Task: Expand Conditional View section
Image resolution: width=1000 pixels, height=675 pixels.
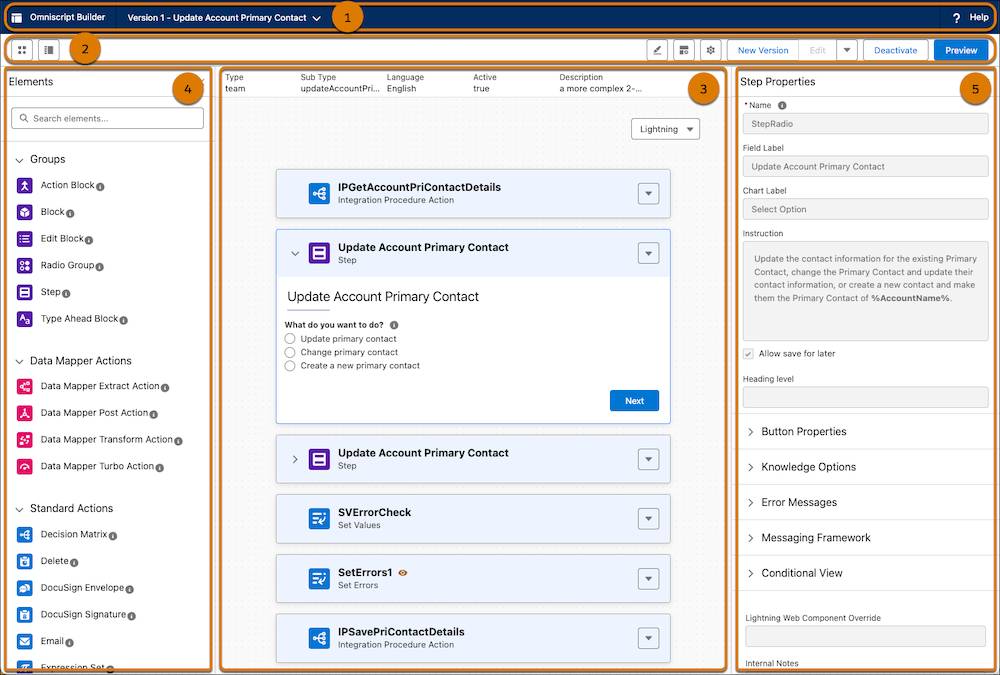Action: pyautogui.click(x=751, y=574)
